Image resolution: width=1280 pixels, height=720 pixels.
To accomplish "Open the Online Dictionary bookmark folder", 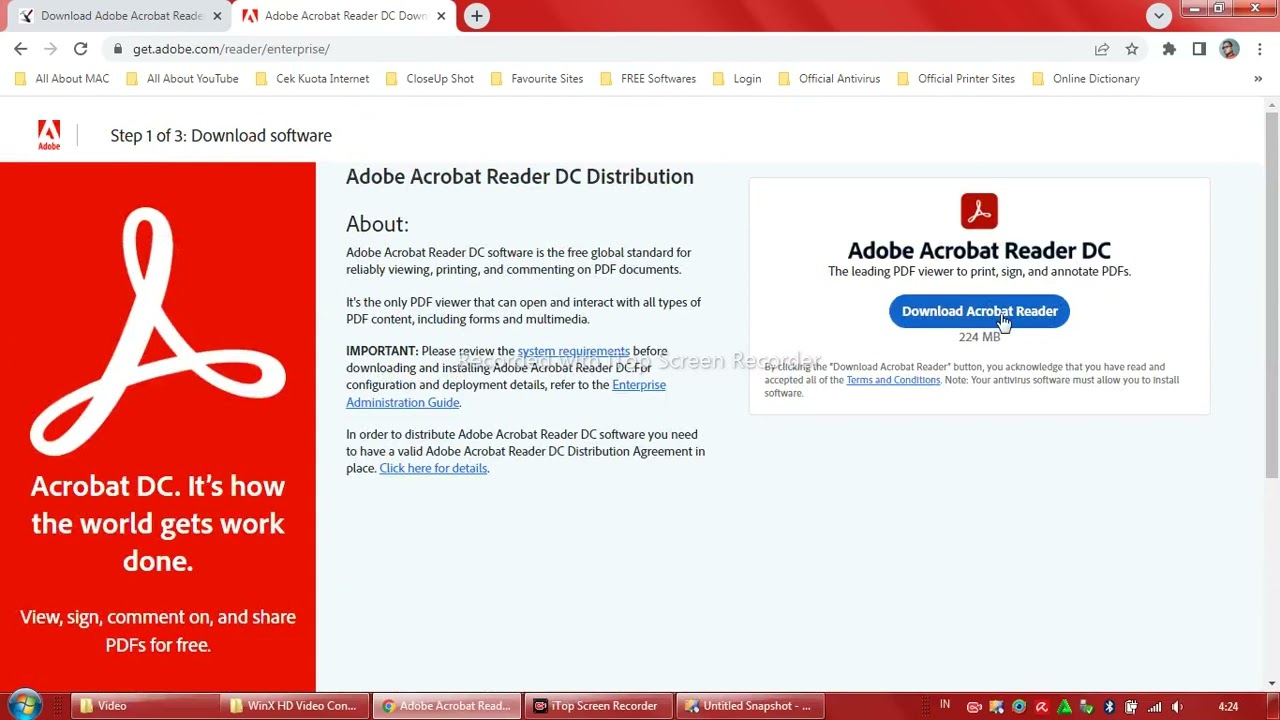I will pos(1086,79).
